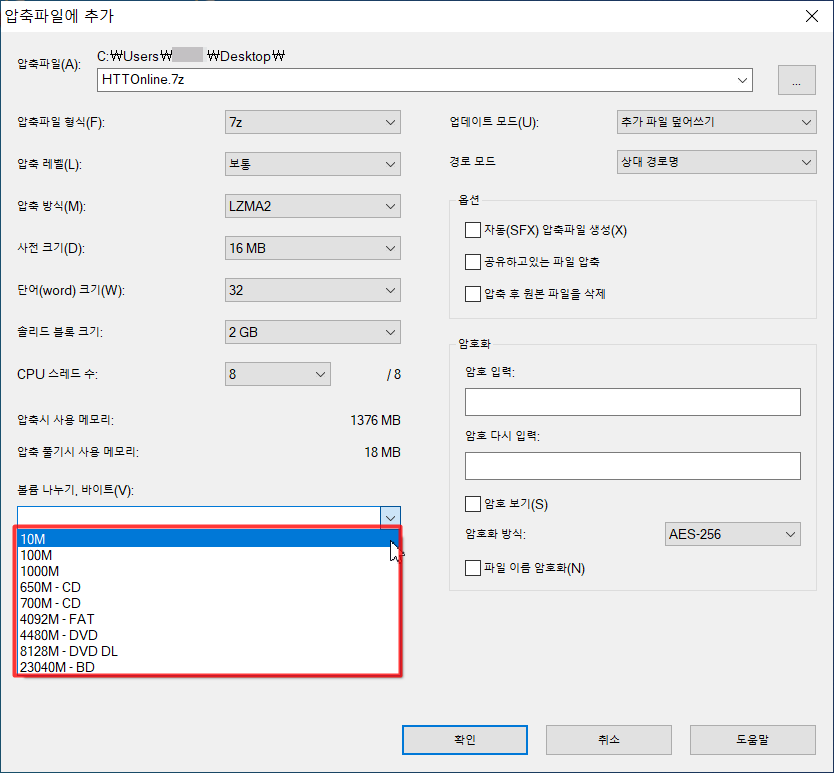This screenshot has height=773, width=834.
Task: Open the path mode 상대 경로명 dropdown
Action: pos(716,162)
